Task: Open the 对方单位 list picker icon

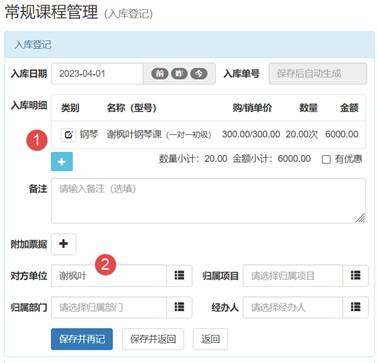Action: point(179,276)
